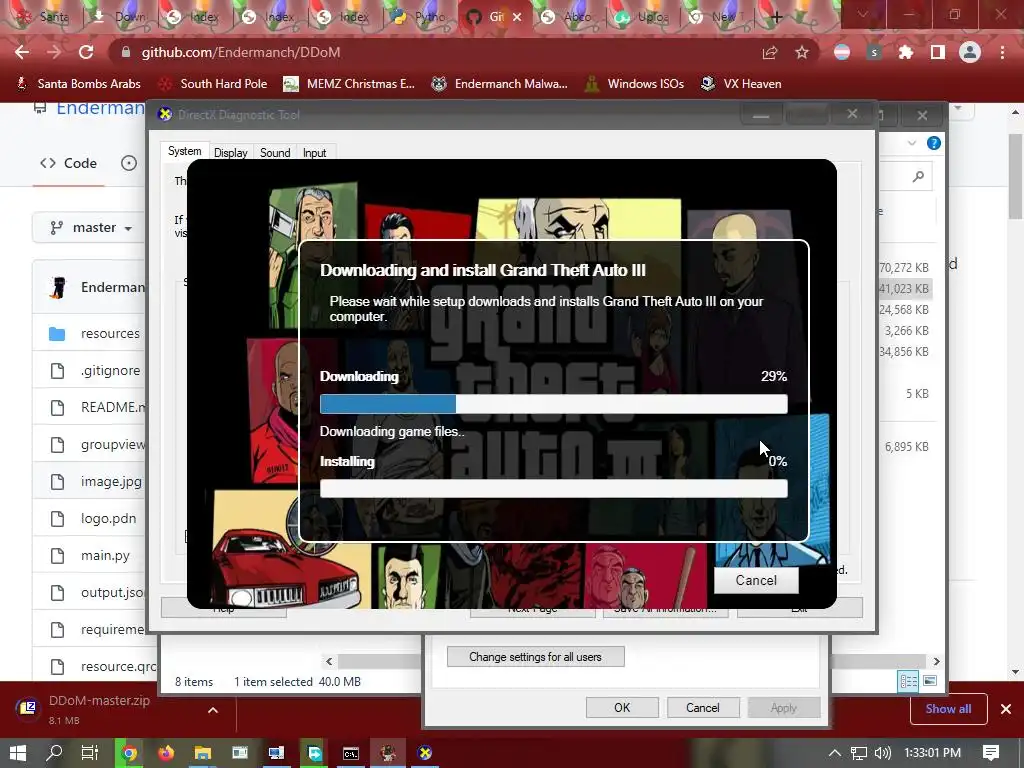Open MEMZ Christmas bookmark
The width and height of the screenshot is (1024, 768).
pyautogui.click(x=349, y=84)
